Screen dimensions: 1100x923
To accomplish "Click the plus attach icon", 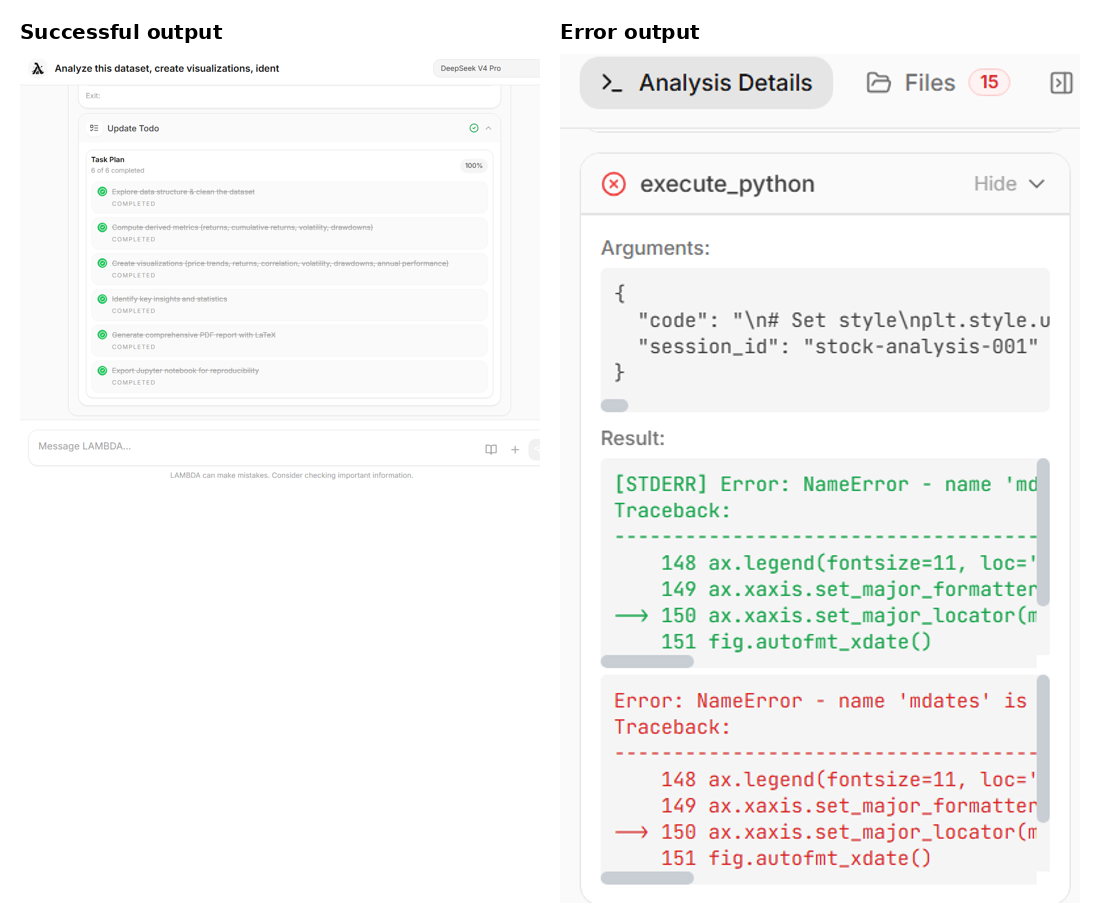I will click(515, 450).
